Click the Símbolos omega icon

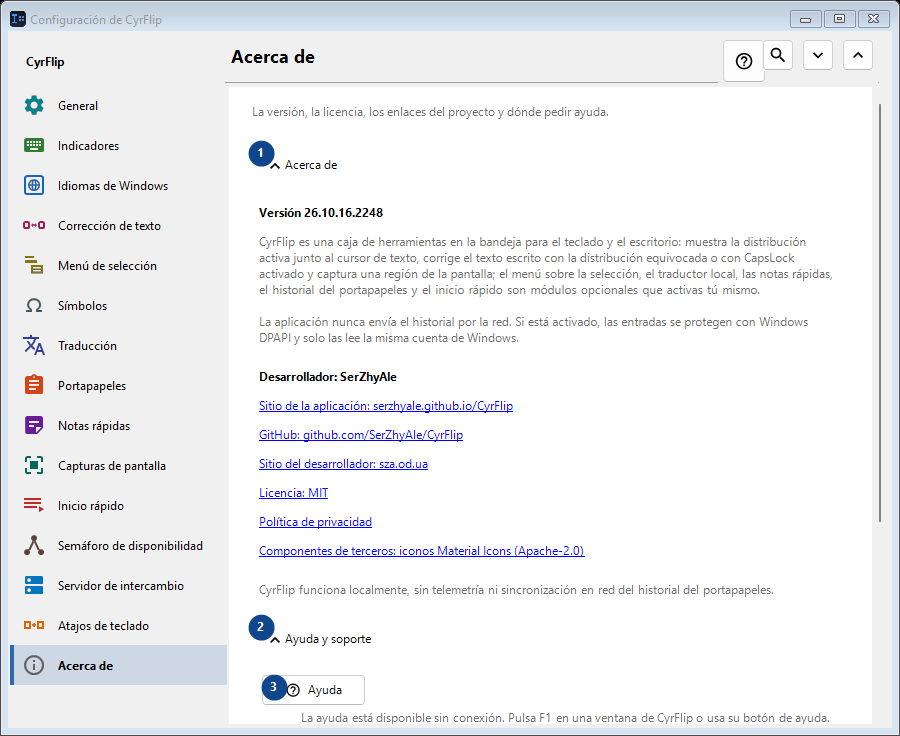pos(34,305)
